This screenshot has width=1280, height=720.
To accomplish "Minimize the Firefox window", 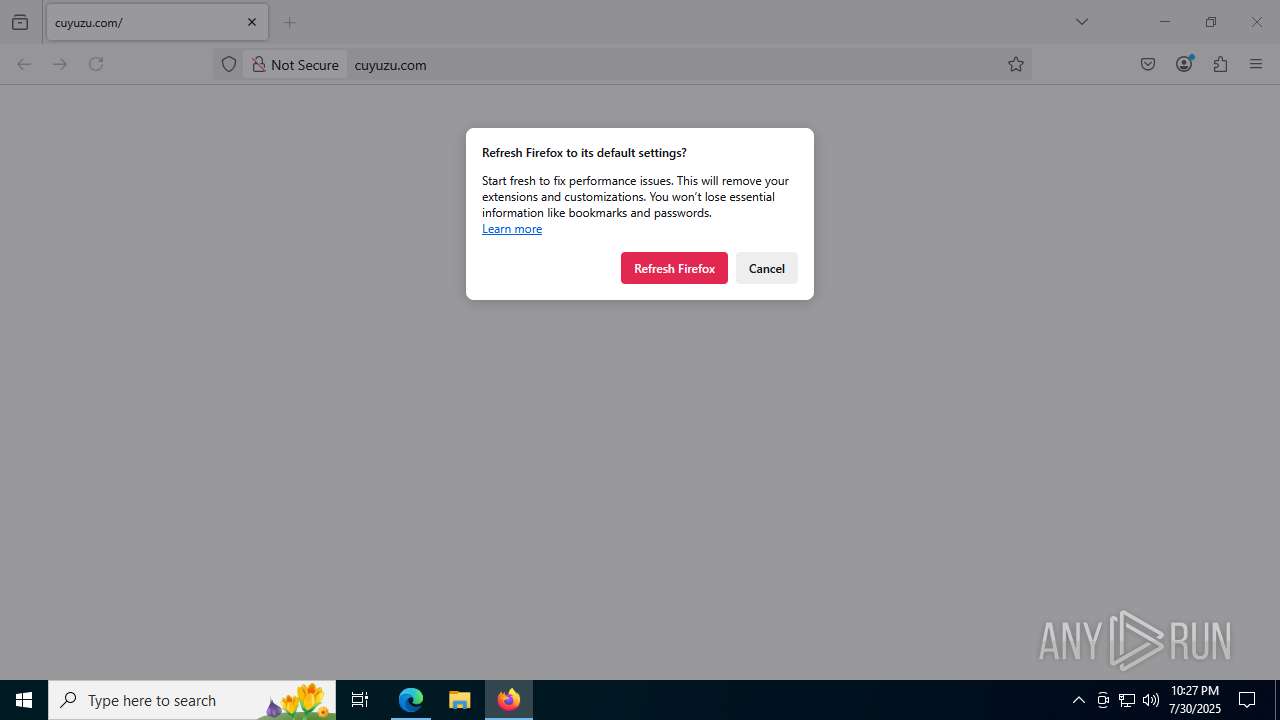I will (1164, 22).
